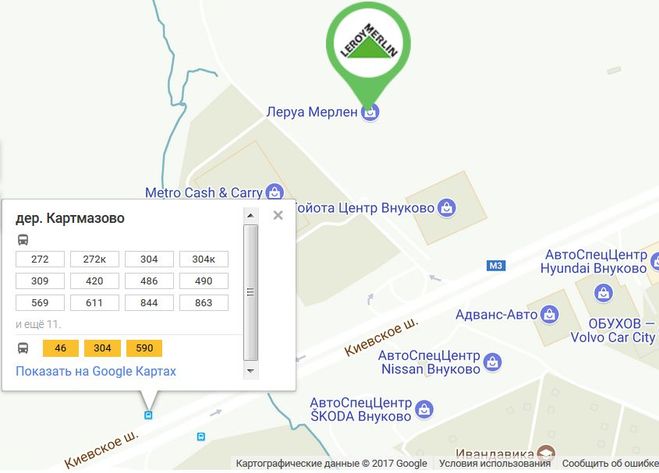659x473 pixels.
Task: Click Сообщить об ошибке link
Action: coord(610,463)
